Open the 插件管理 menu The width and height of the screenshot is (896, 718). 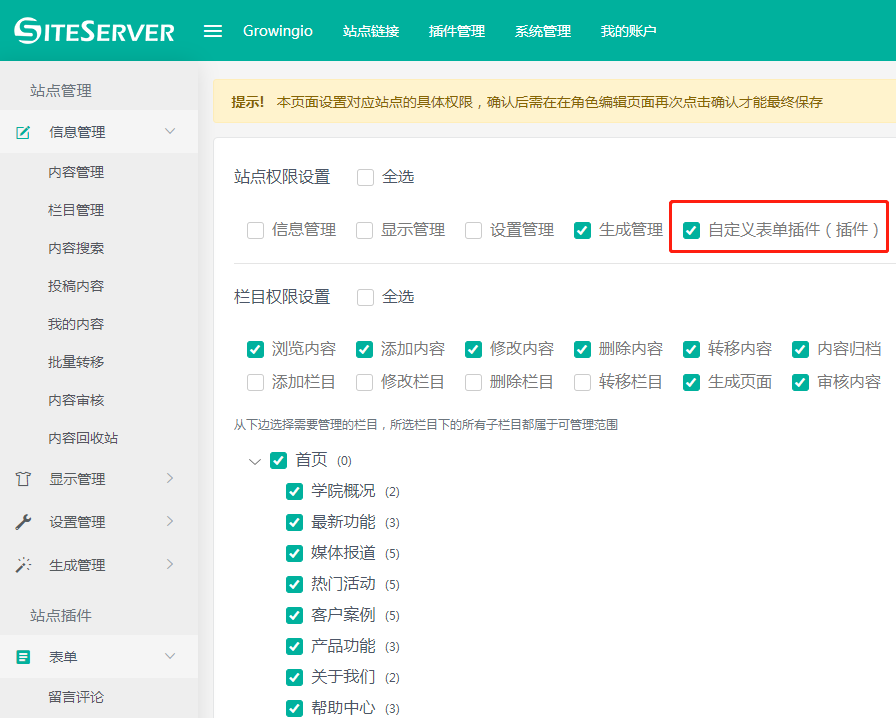457,31
